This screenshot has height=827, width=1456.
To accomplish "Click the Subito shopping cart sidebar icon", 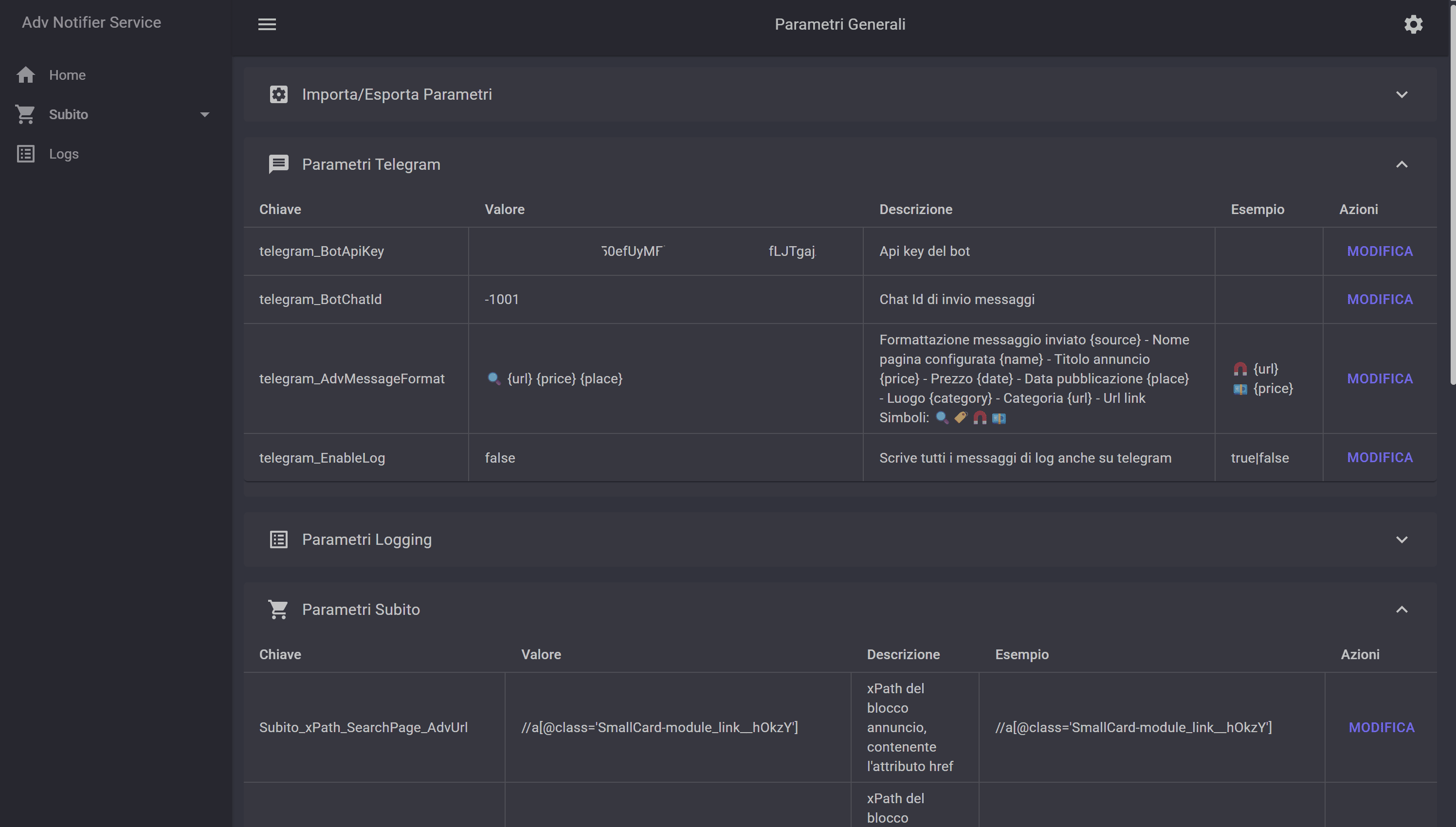I will click(26, 114).
